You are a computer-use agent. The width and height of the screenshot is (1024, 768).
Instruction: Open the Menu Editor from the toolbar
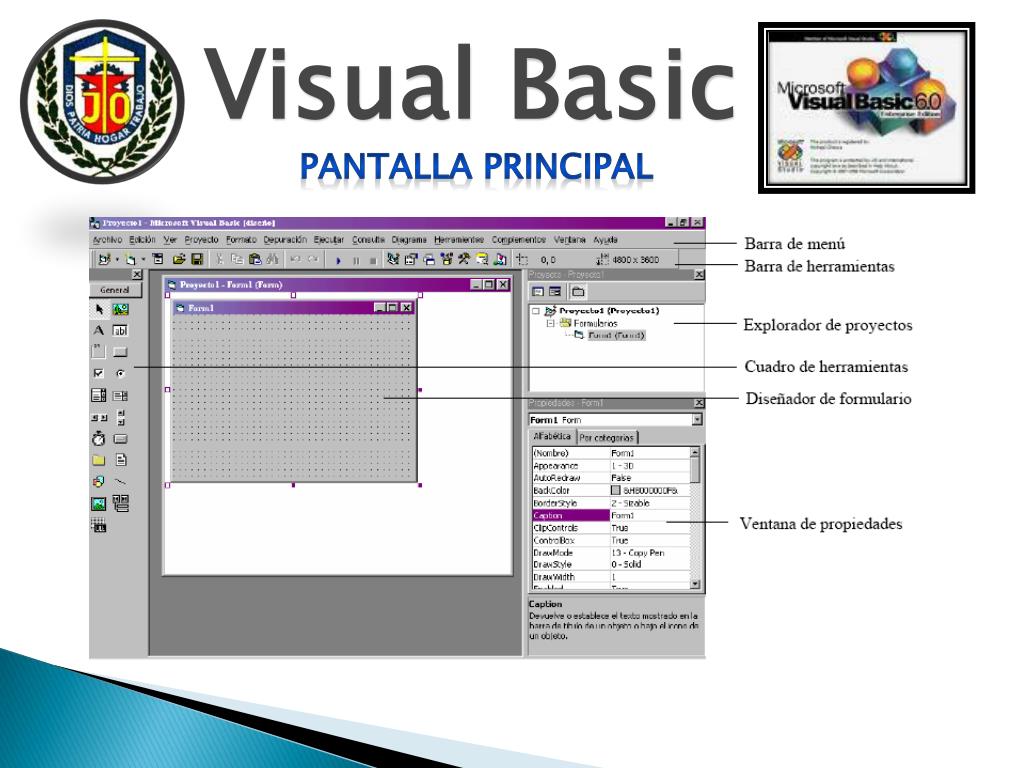point(158,259)
